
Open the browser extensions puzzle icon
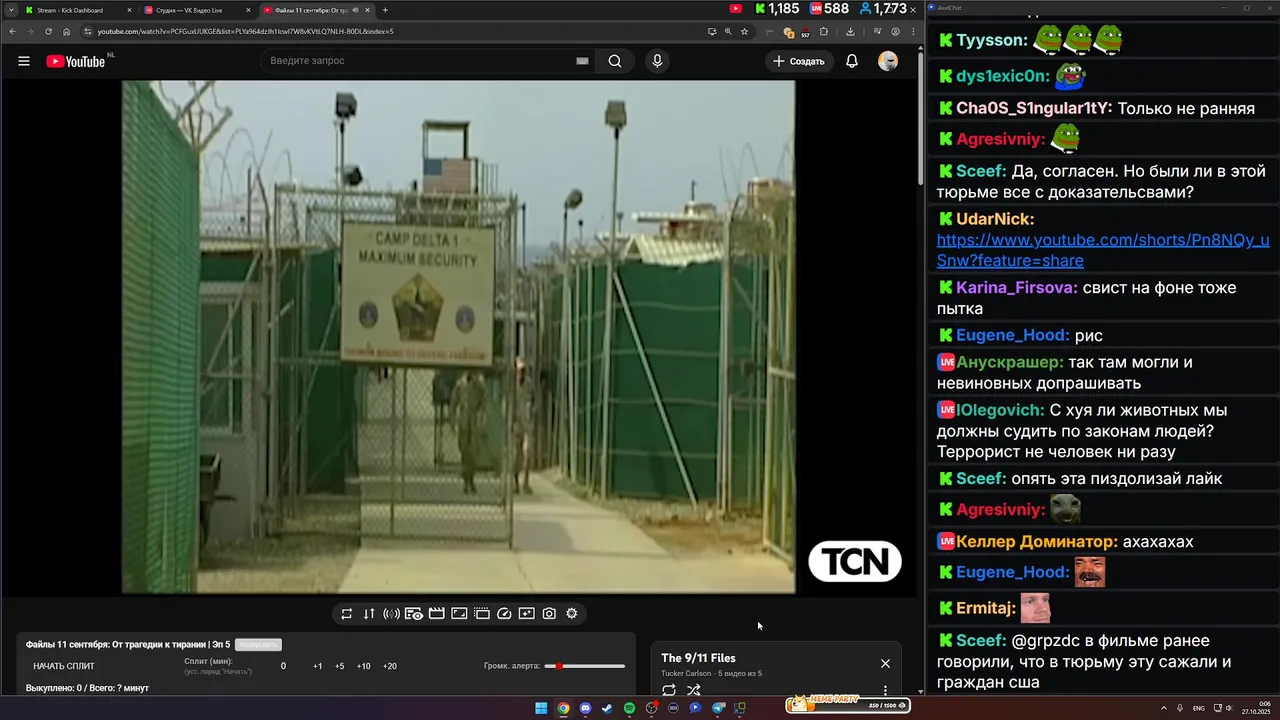click(823, 31)
